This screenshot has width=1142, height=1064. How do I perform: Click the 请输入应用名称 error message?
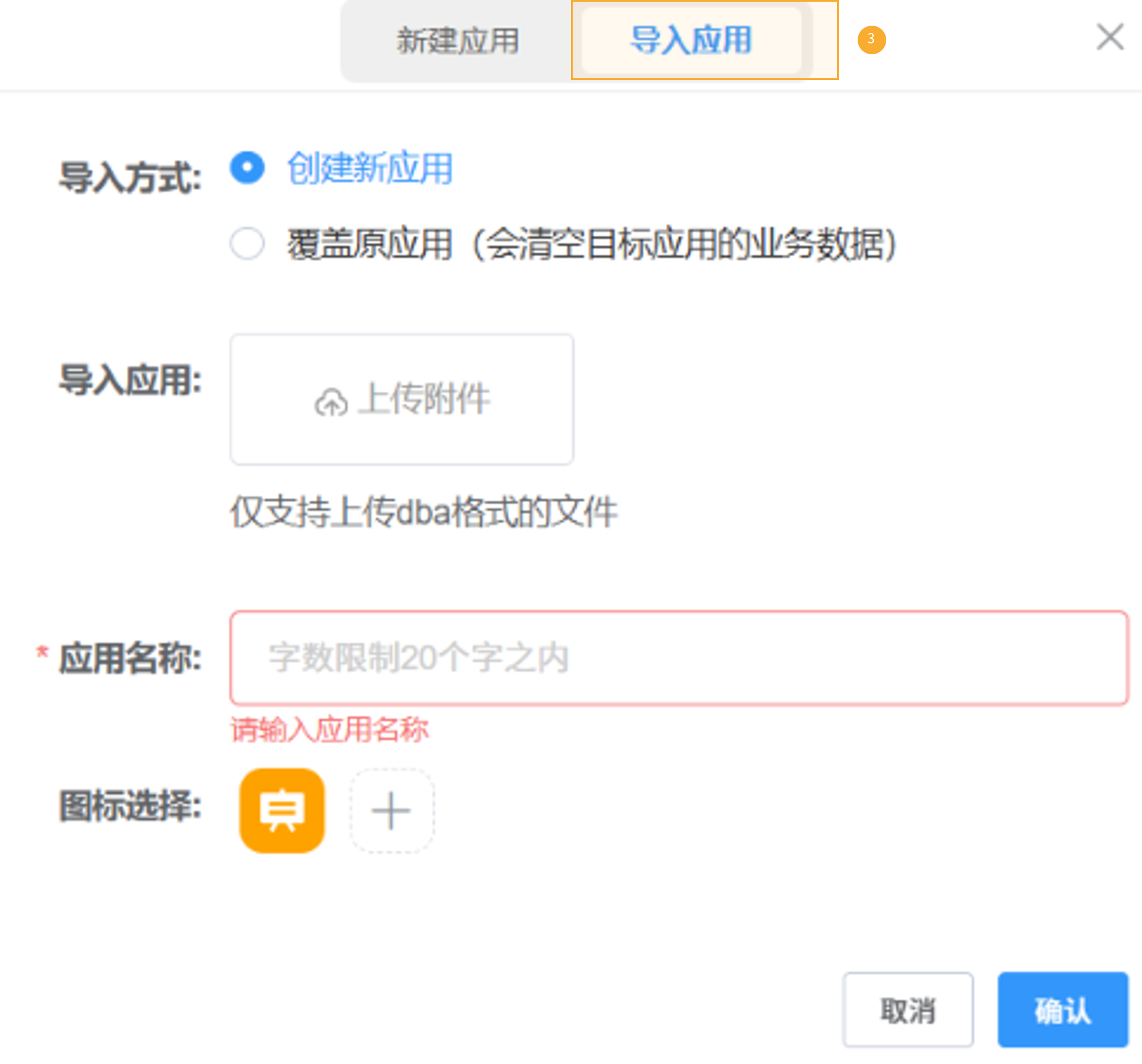point(329,730)
